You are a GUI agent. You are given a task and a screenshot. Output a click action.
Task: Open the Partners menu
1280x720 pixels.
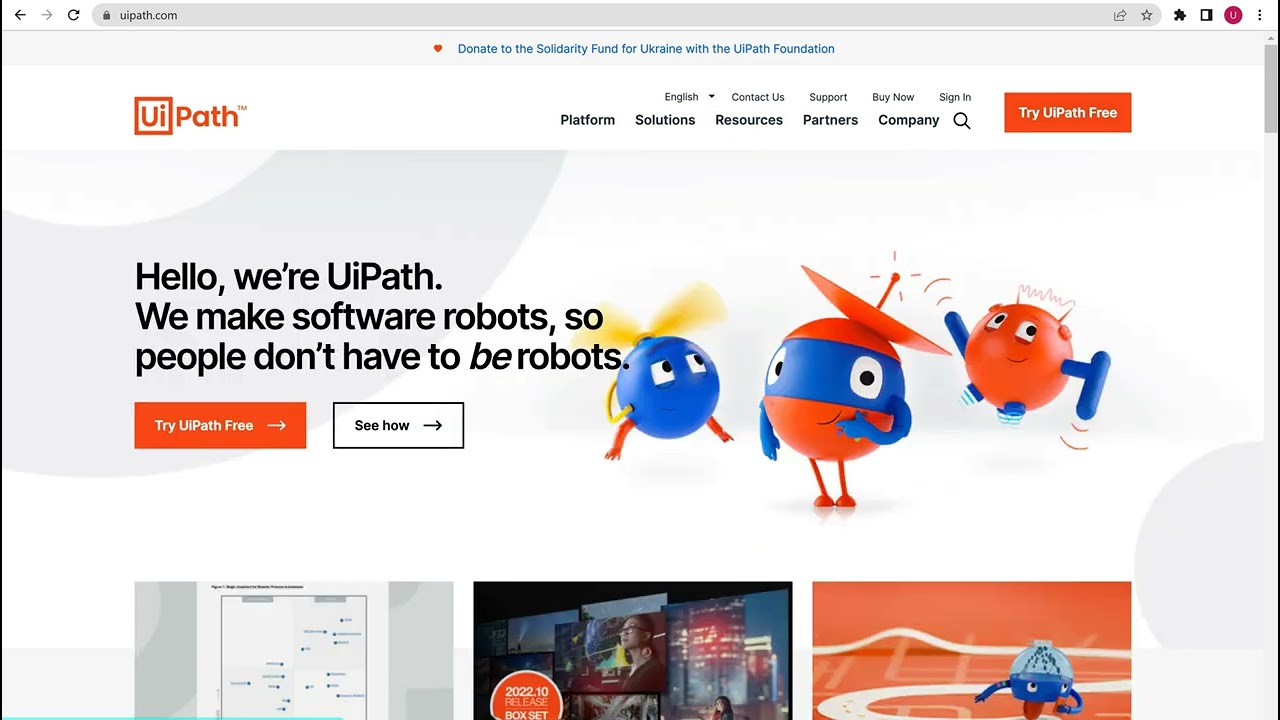(830, 120)
